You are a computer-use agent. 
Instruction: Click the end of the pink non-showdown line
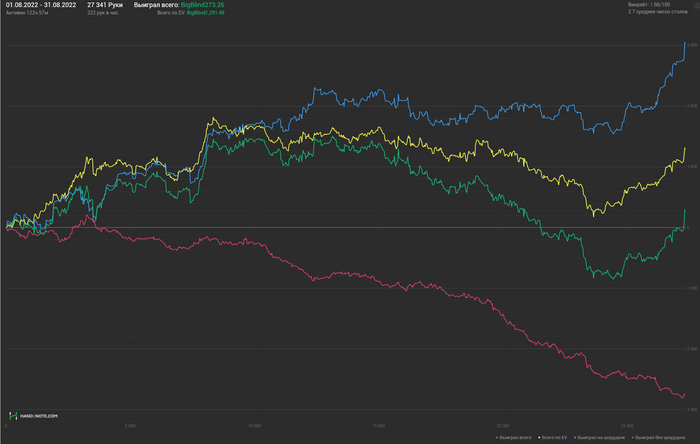[685, 394]
